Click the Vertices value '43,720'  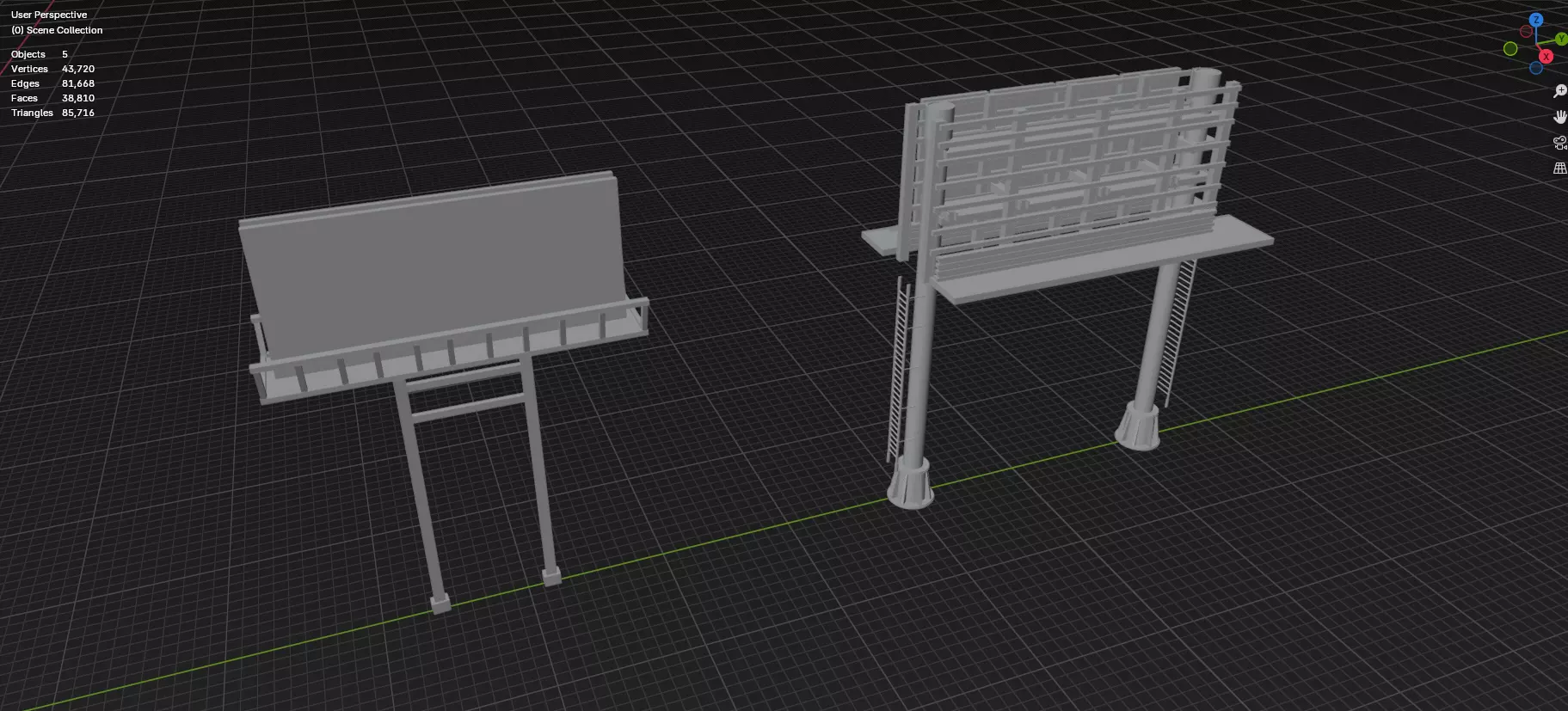pyautogui.click(x=78, y=69)
